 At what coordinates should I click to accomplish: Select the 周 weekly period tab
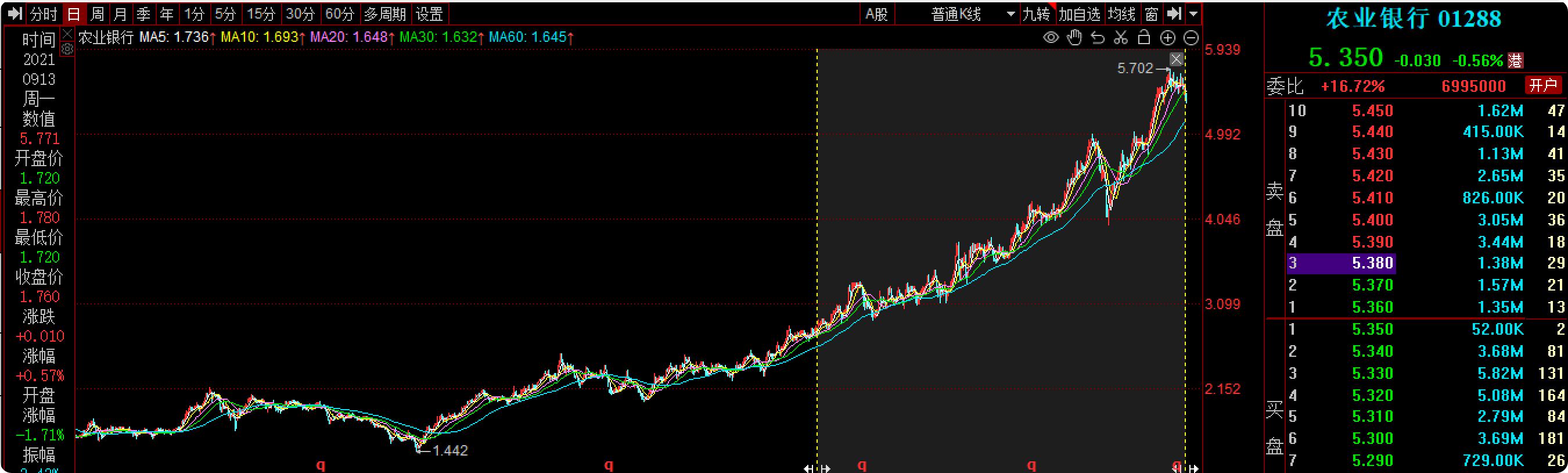pos(98,13)
